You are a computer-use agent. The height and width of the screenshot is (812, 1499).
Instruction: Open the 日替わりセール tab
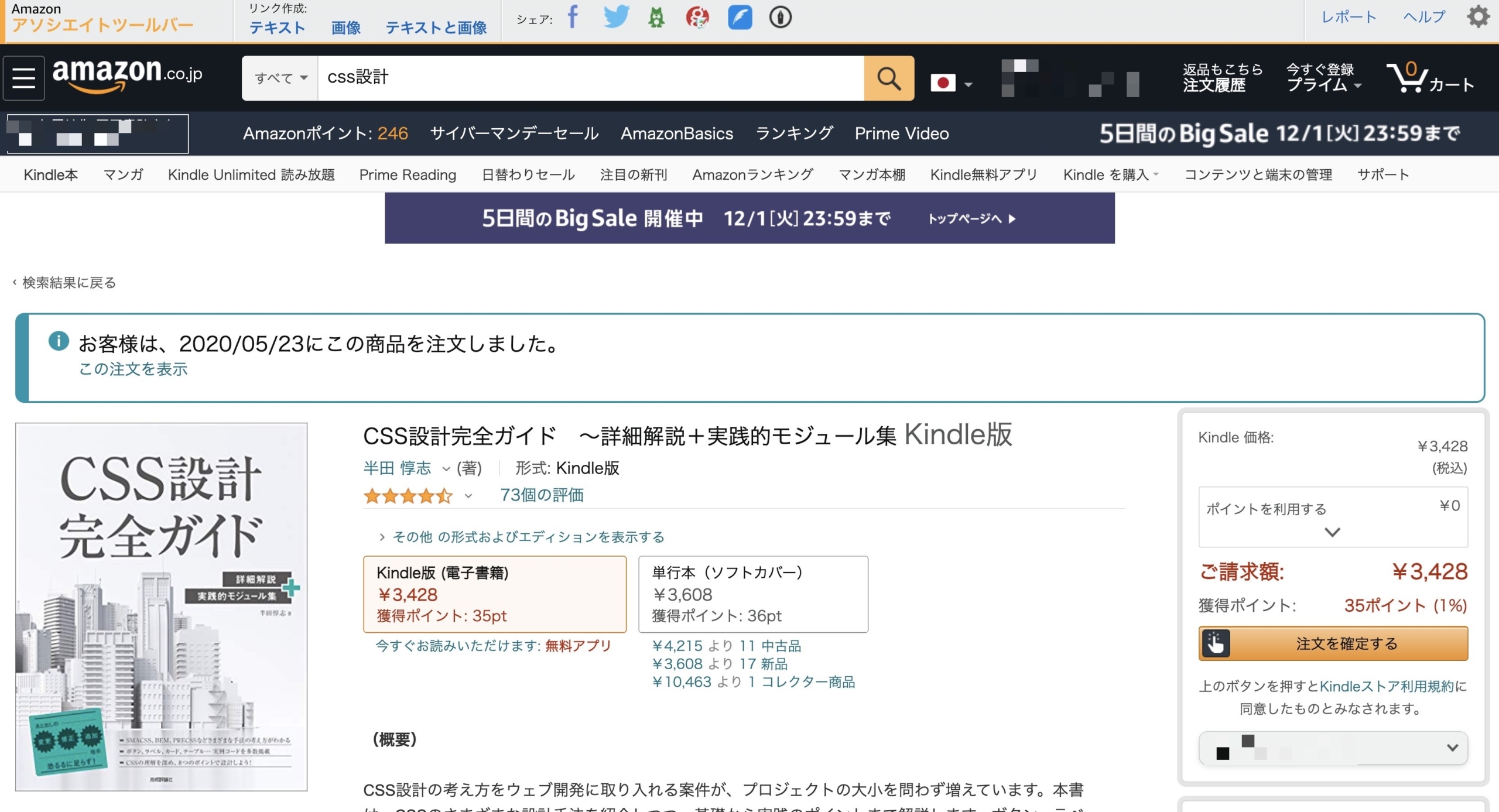528,174
